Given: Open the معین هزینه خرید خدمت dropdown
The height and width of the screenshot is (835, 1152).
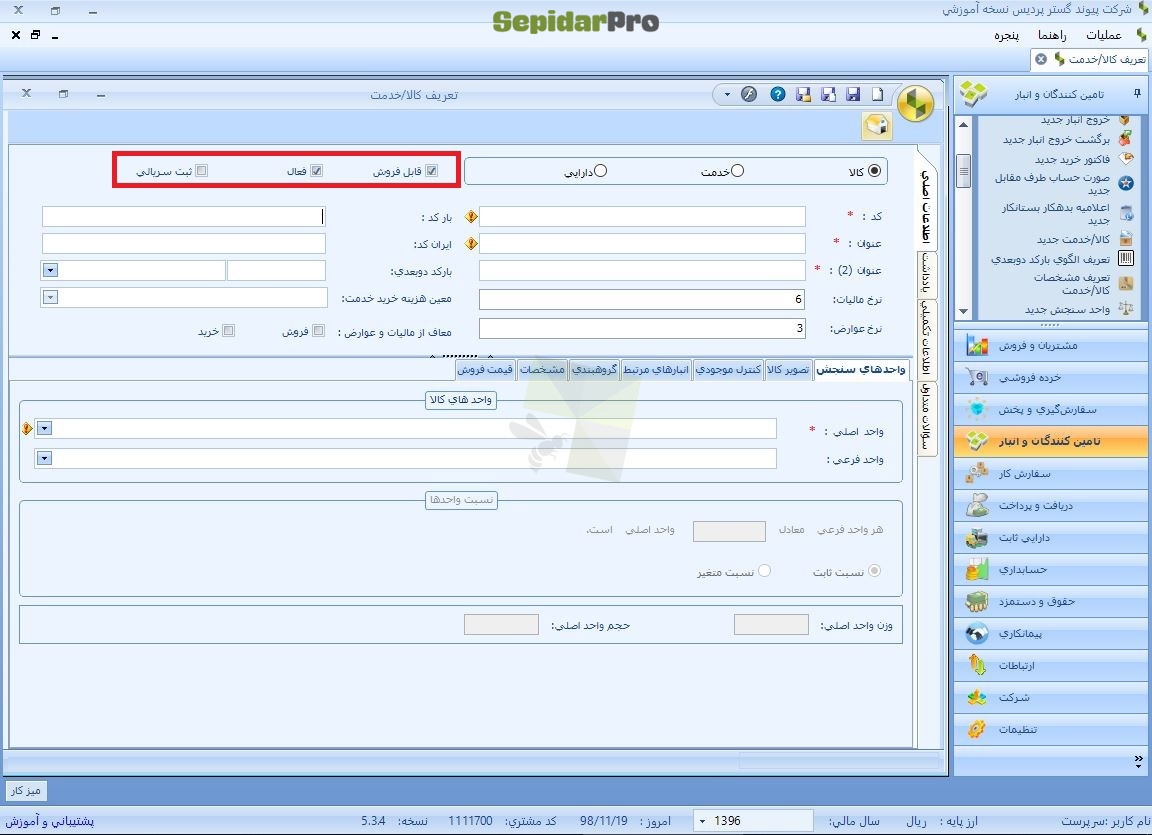Looking at the screenshot, I should pos(50,297).
